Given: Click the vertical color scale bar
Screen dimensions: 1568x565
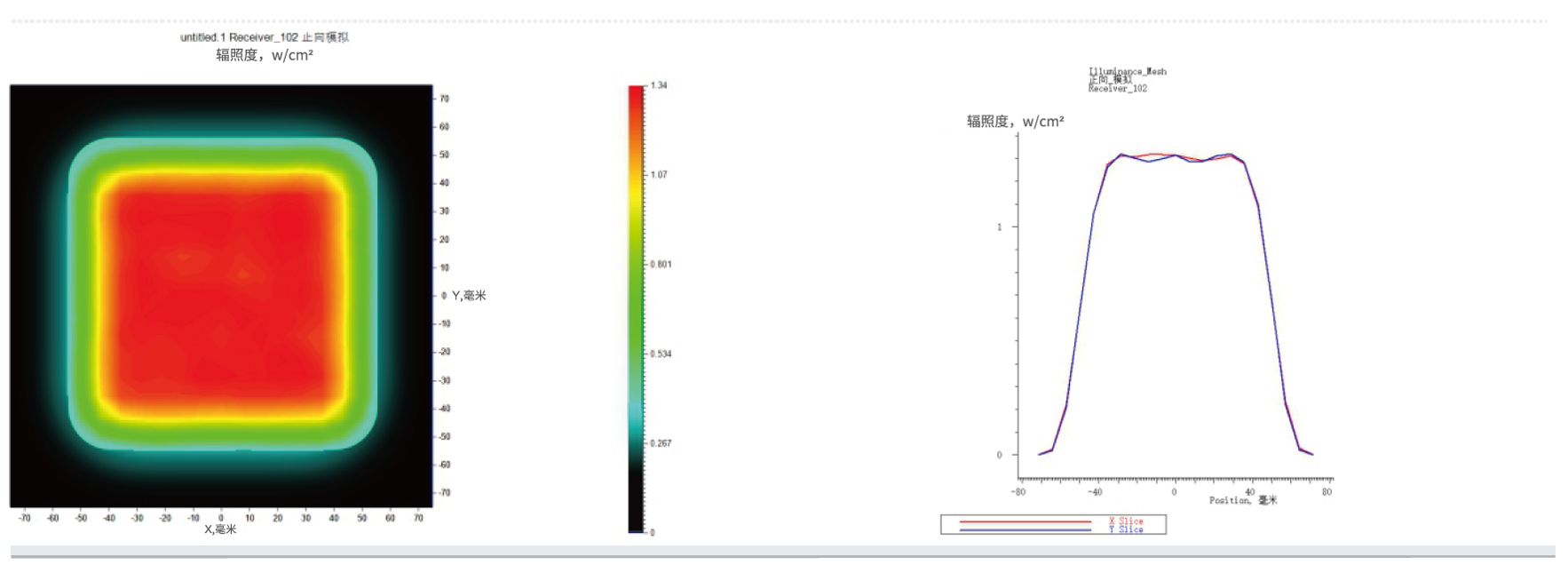Looking at the screenshot, I should point(636,308).
